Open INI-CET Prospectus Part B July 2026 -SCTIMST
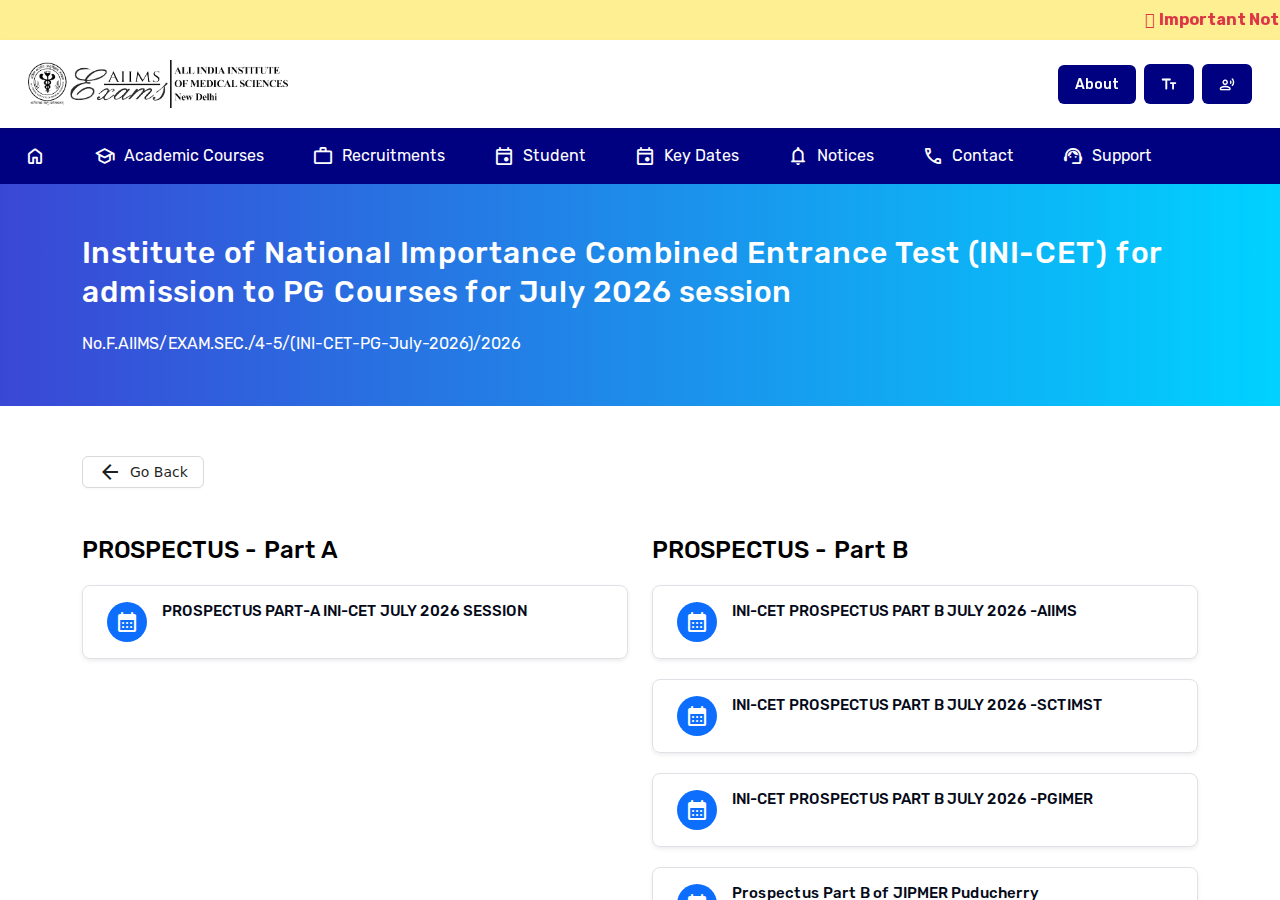Viewport: 1280px width, 900px height. coord(917,705)
